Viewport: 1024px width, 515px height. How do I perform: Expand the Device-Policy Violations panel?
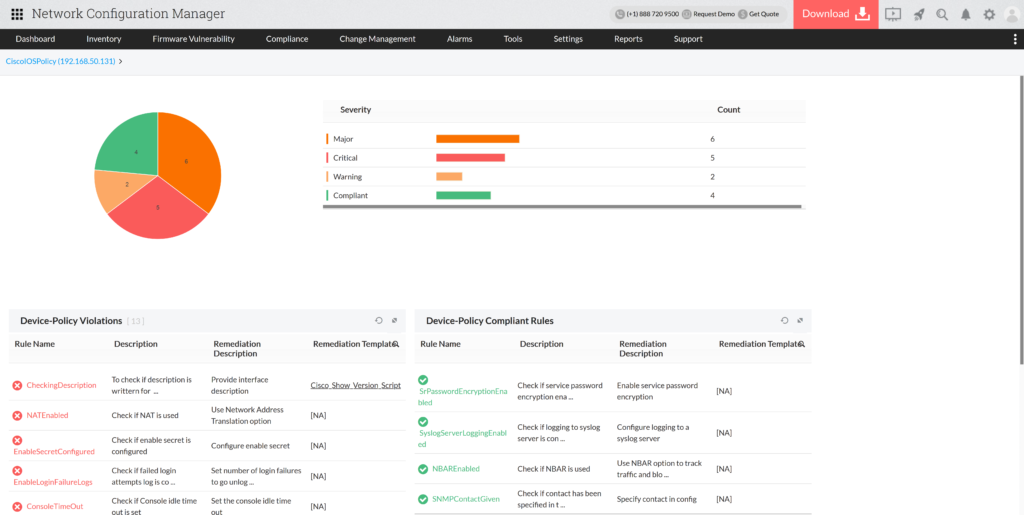[x=395, y=320]
